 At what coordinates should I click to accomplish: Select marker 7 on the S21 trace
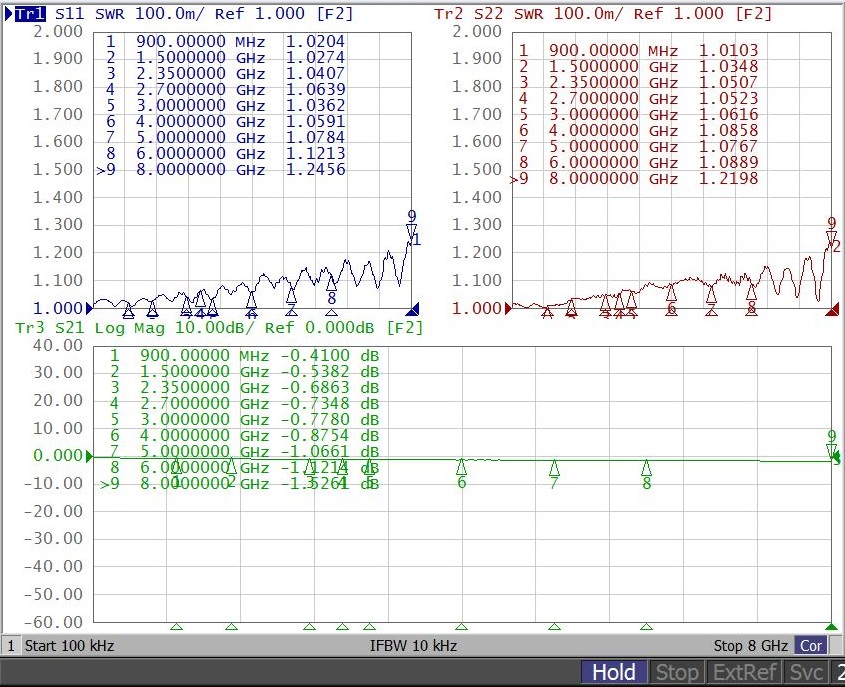click(x=554, y=469)
